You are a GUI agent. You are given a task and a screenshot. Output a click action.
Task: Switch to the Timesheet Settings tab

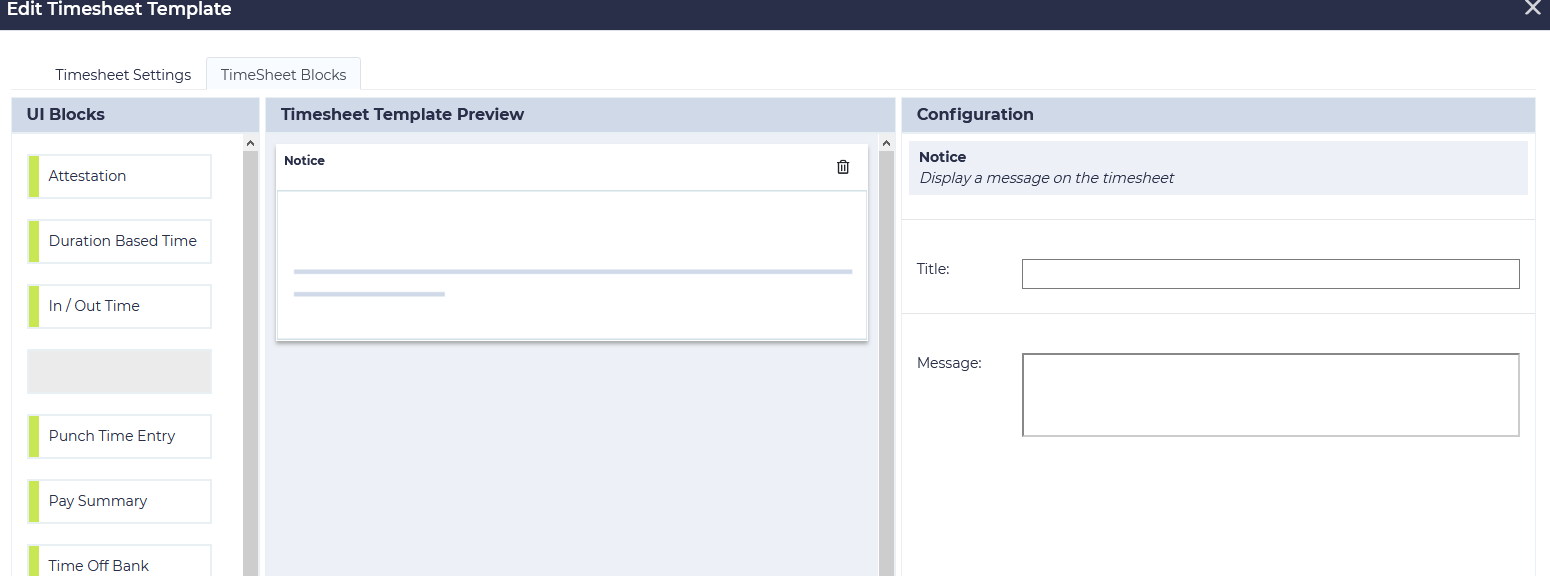[123, 75]
